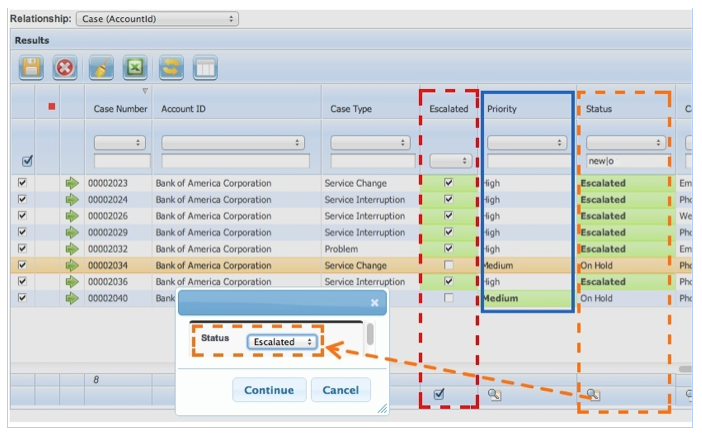
Task: Click the broom clear filters icon
Action: pos(101,68)
